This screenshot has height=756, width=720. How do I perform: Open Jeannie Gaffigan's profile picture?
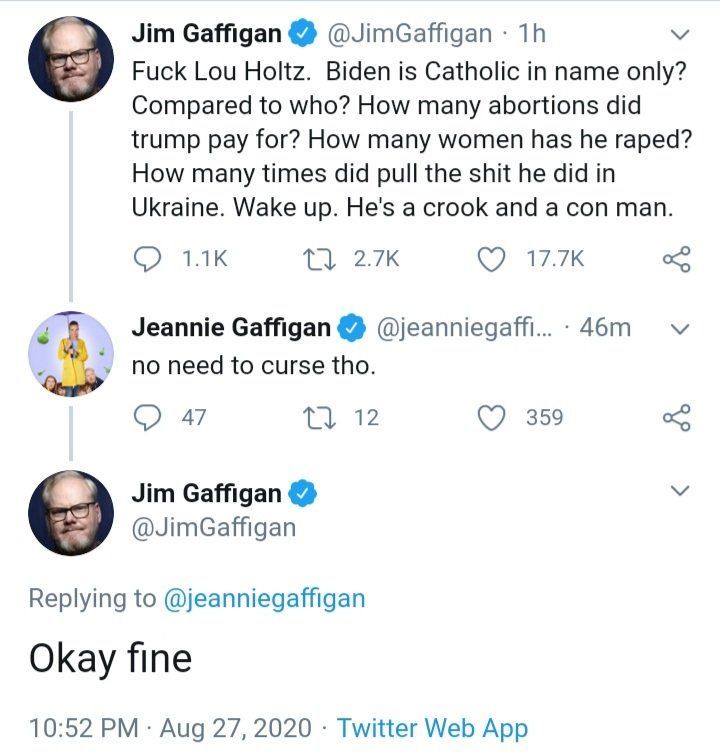tap(70, 353)
